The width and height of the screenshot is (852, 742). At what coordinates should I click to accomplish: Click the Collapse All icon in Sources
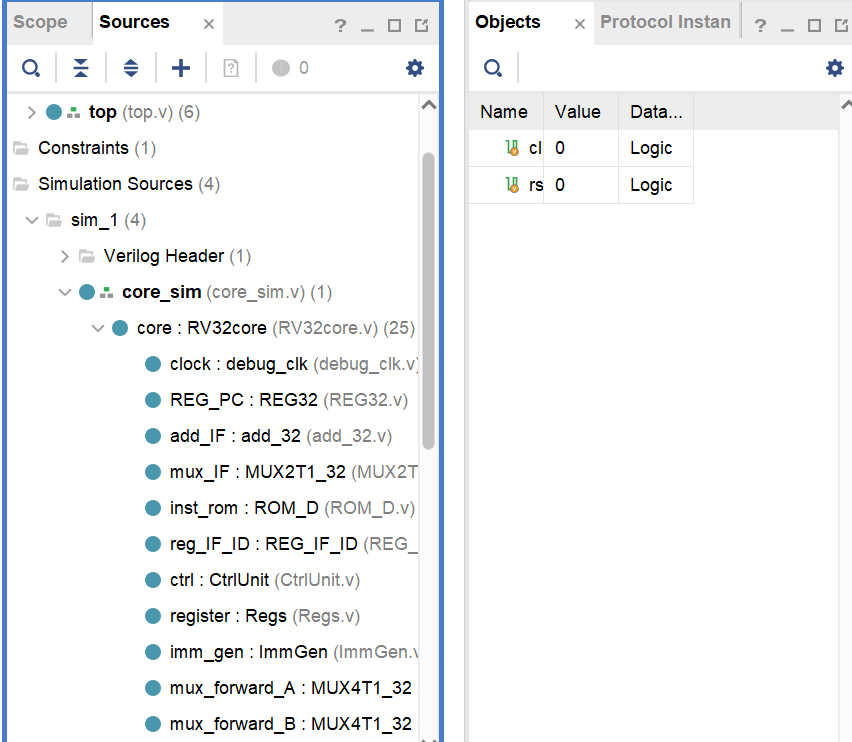coord(81,68)
